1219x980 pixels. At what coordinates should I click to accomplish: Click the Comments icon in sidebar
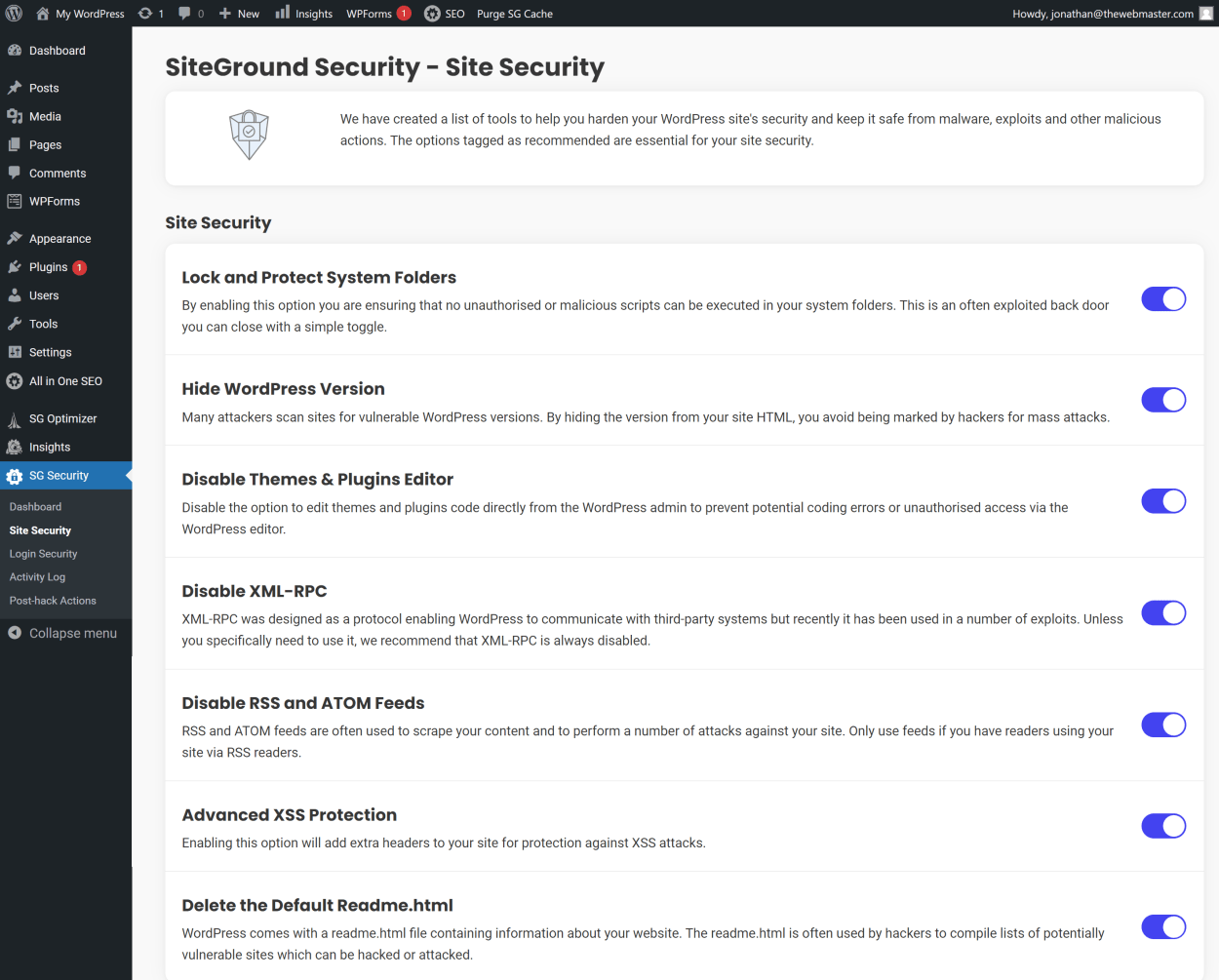pos(15,173)
